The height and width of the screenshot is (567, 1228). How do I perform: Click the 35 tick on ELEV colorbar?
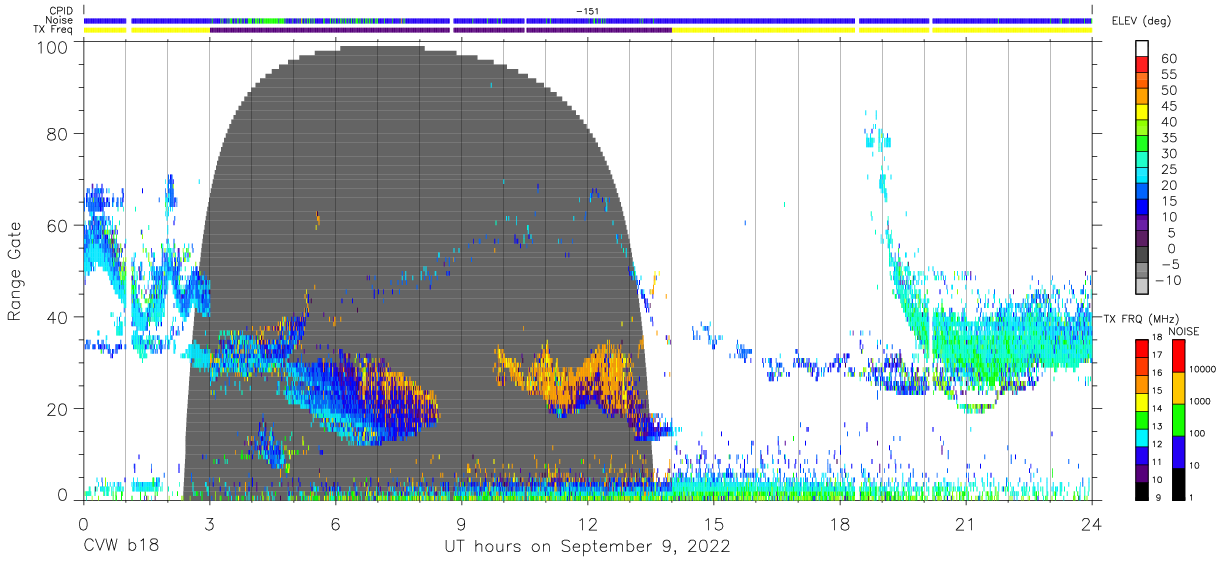pyautogui.click(x=1168, y=138)
